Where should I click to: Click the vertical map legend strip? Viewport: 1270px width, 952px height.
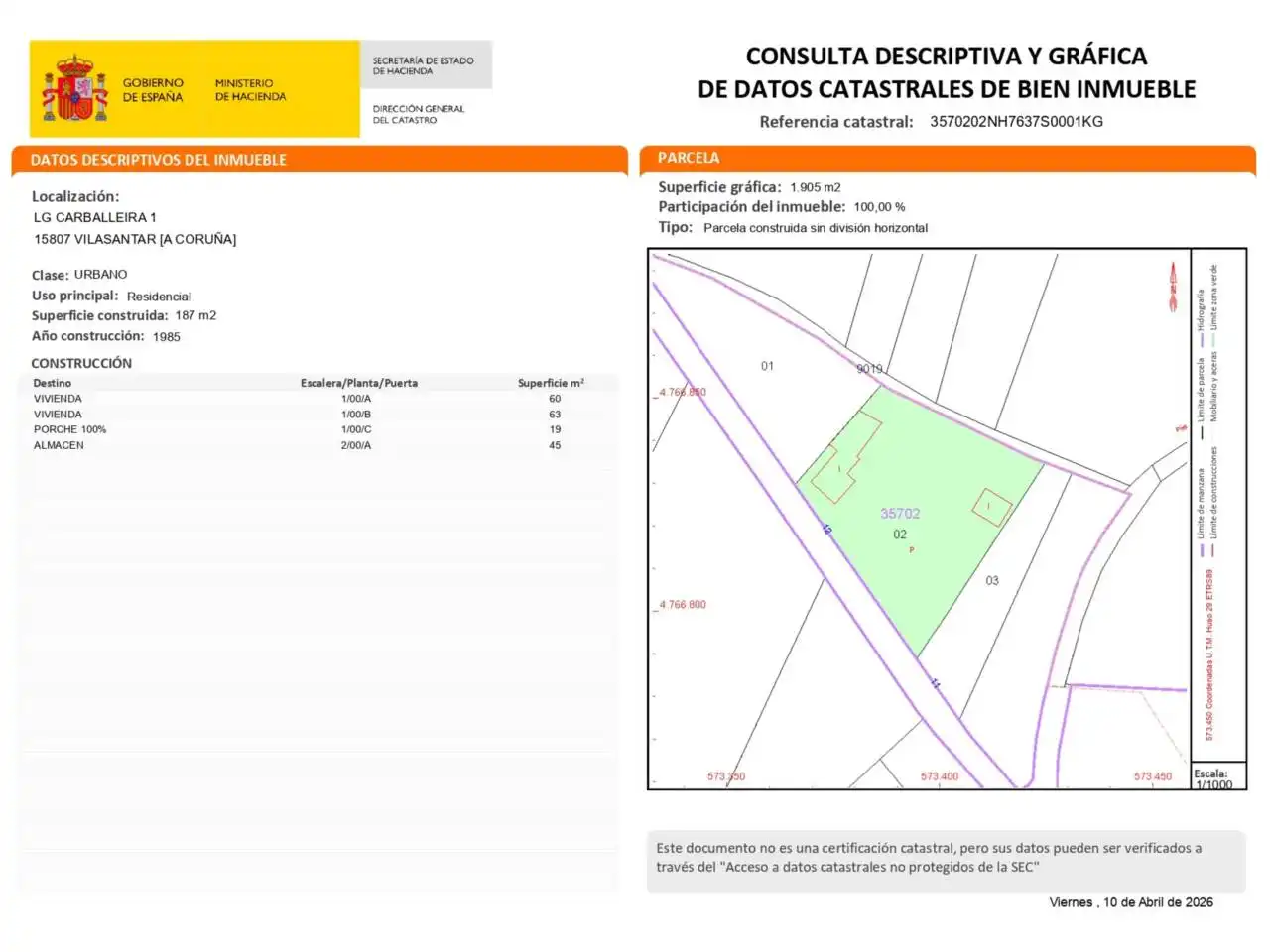tap(1218, 506)
